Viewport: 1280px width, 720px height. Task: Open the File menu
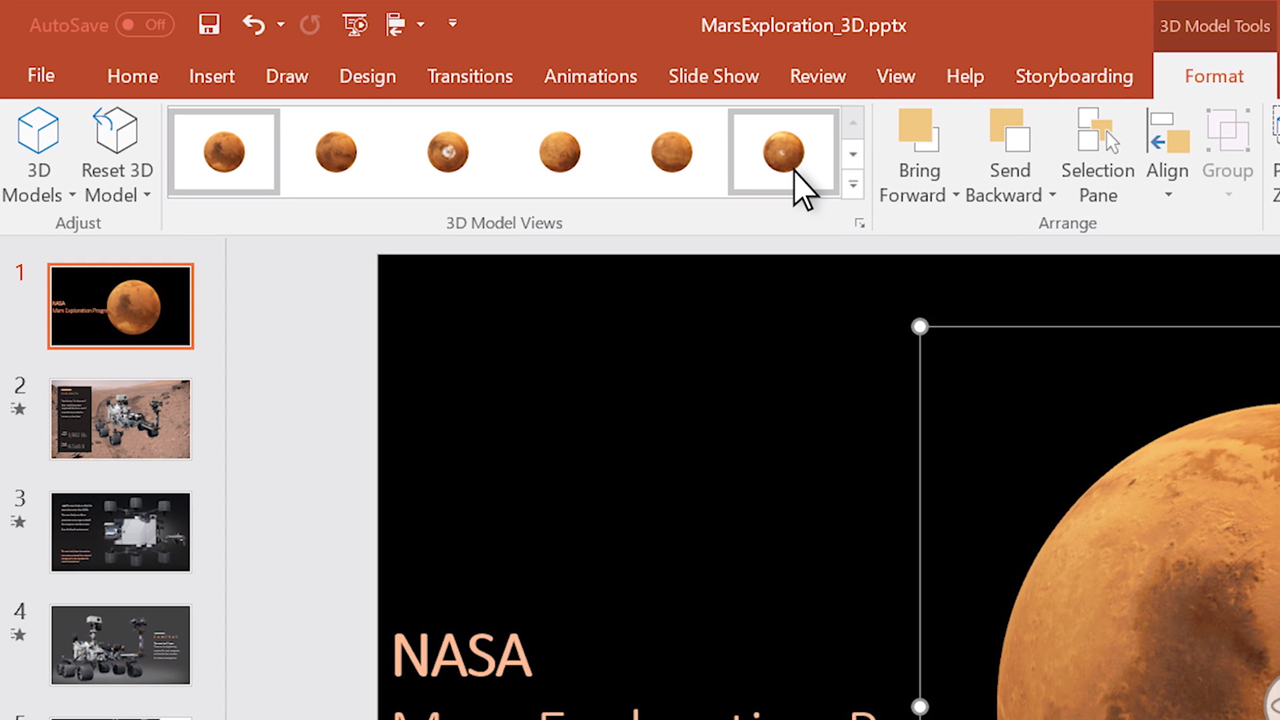(41, 76)
